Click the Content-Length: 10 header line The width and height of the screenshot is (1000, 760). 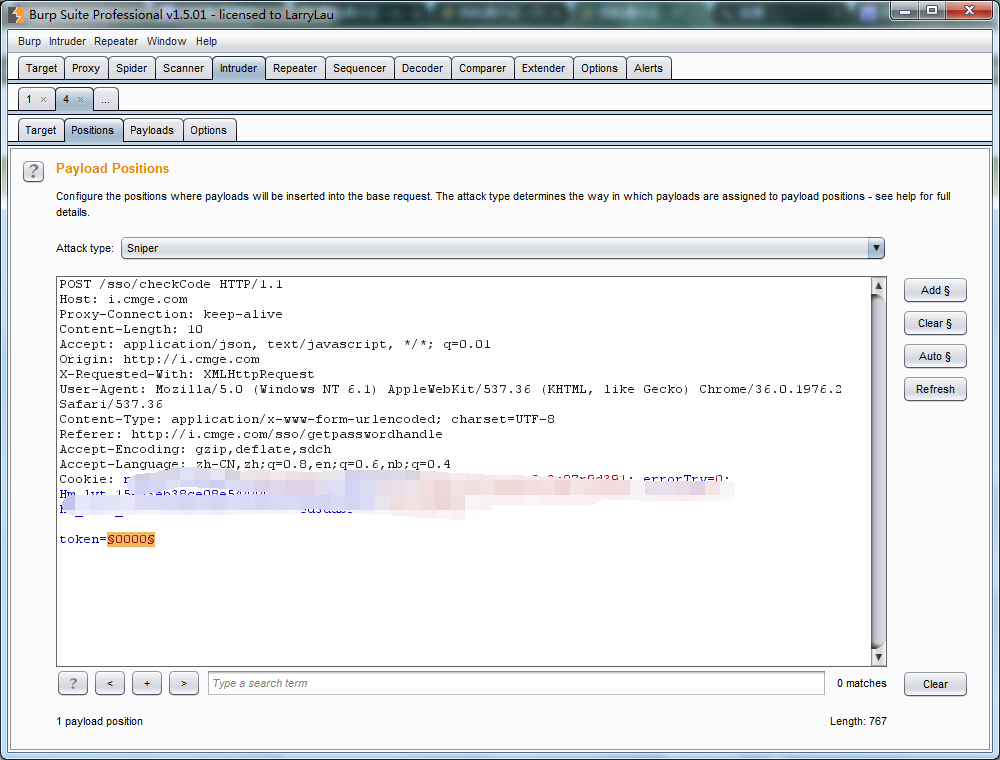(x=131, y=330)
